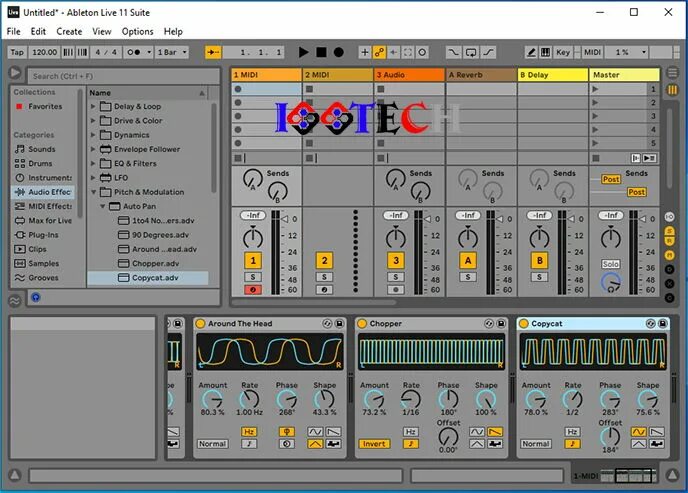Select Samples category in browser
Viewport: 688px width, 493px height.
point(43,264)
